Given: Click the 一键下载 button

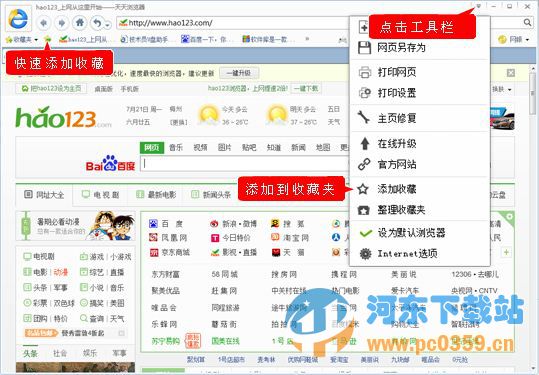Looking at the screenshot, I should 306,88.
